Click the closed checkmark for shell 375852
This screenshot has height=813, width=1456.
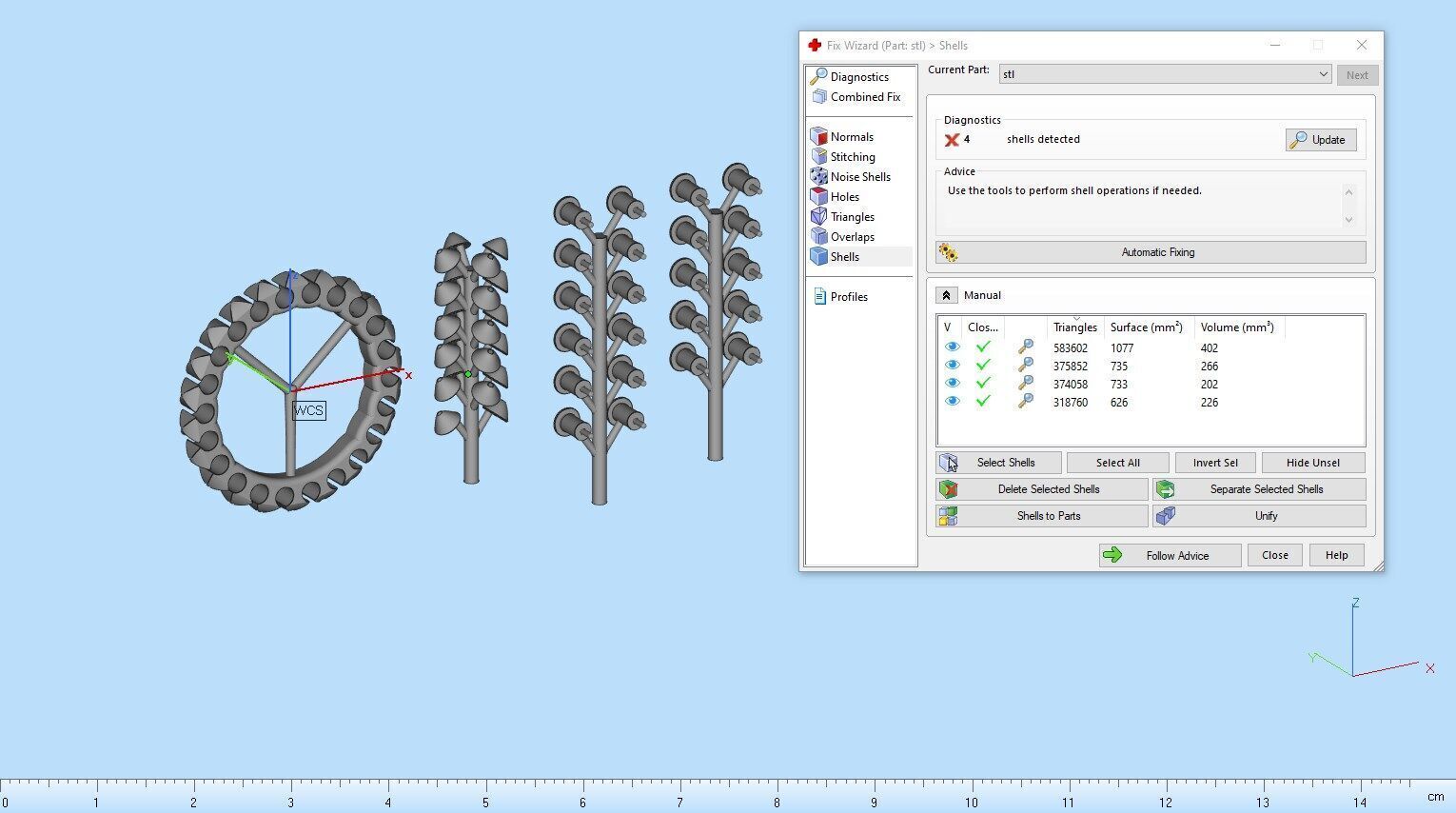pos(983,366)
